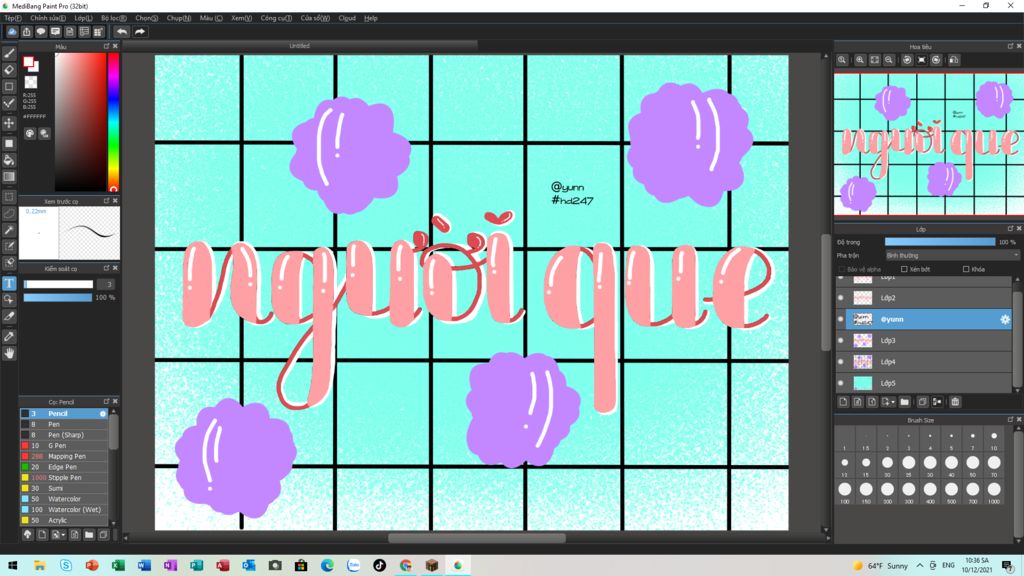Click the Redo arrow in toolbar

(140, 31)
